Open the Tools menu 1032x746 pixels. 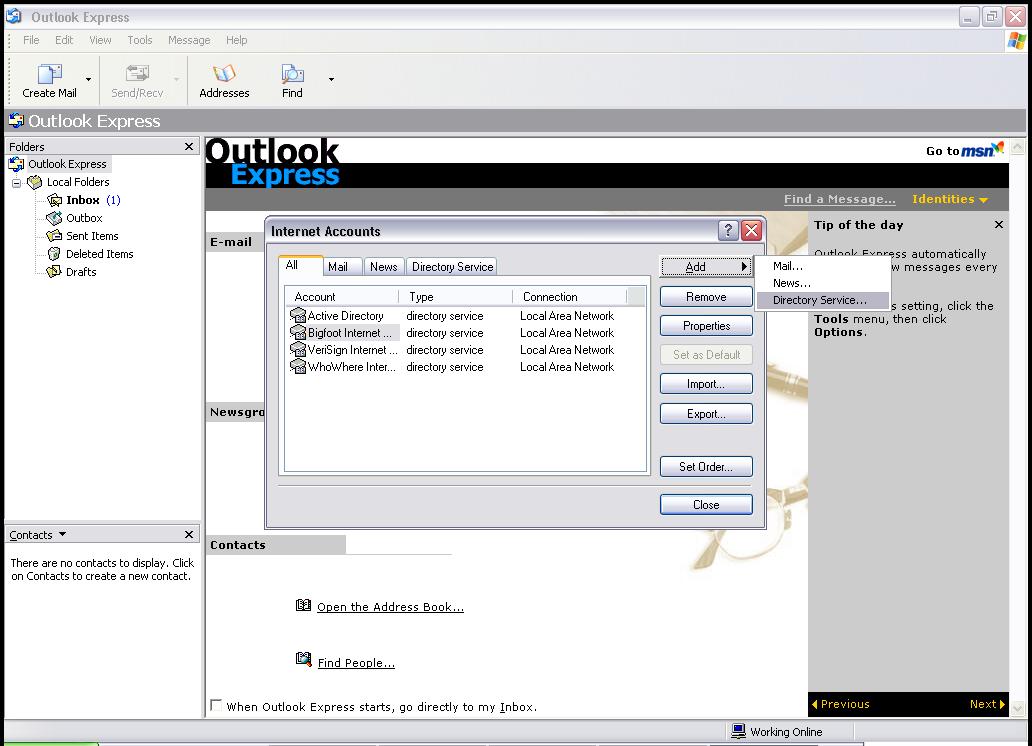tap(140, 40)
